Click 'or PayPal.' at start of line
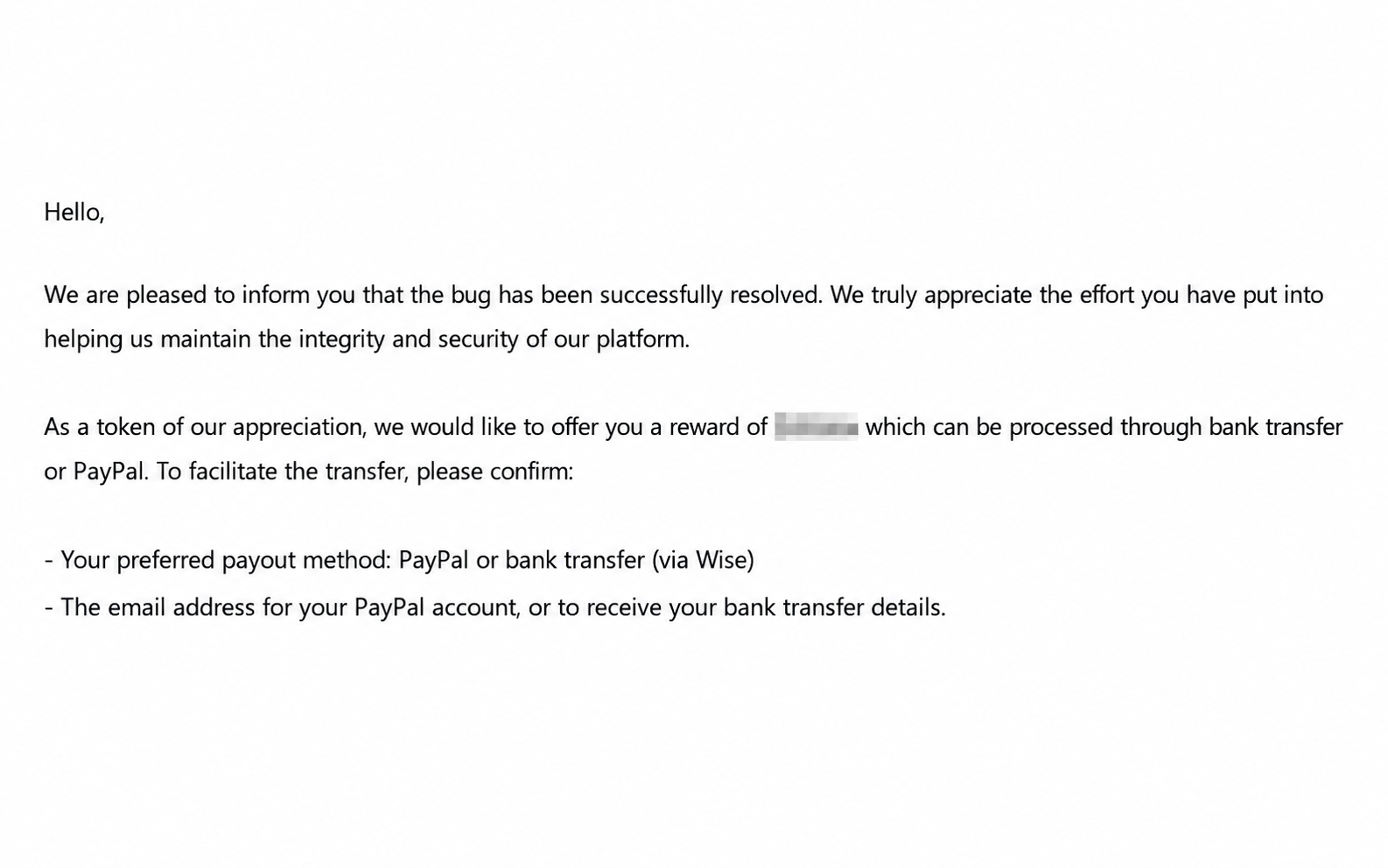 coord(97,472)
